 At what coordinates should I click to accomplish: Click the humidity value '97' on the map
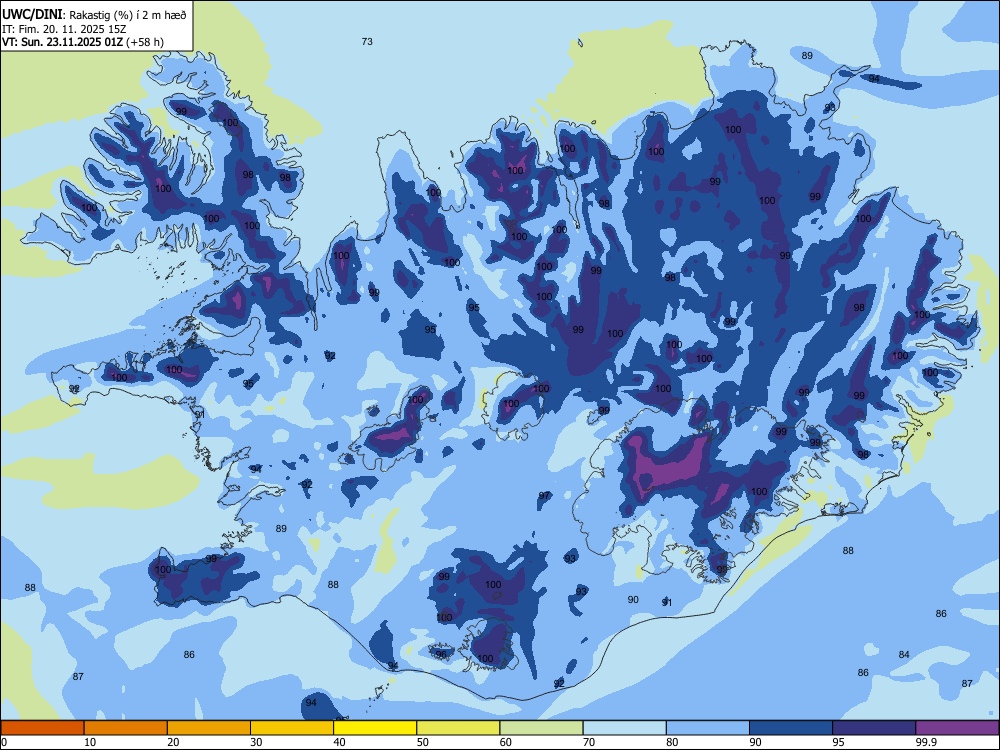click(x=544, y=496)
